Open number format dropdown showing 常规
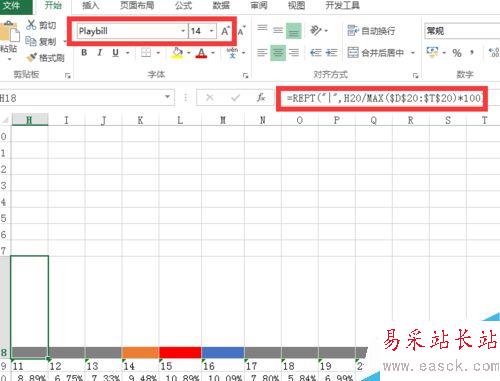 point(462,31)
